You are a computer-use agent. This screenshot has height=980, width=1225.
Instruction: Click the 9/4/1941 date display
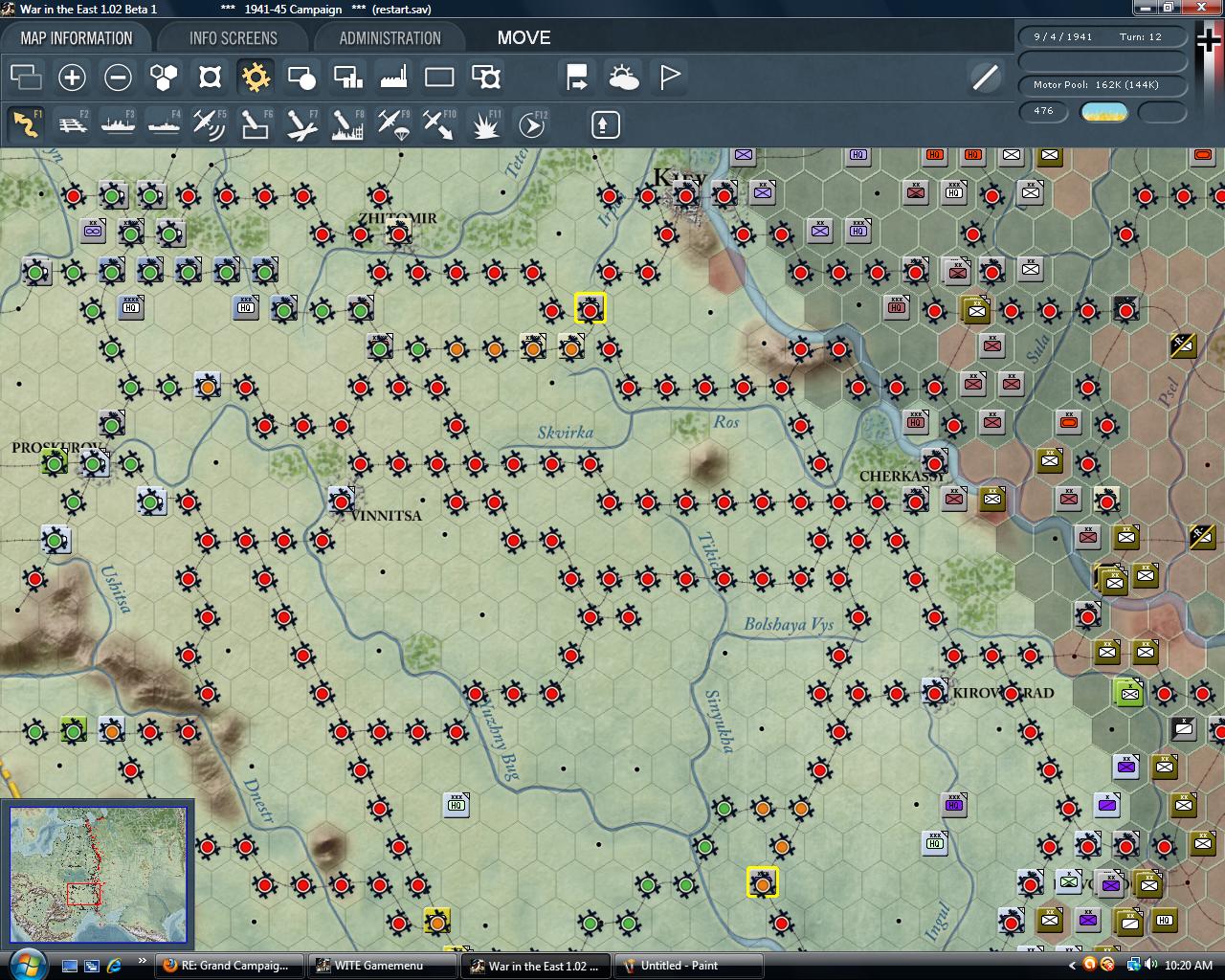click(1063, 36)
